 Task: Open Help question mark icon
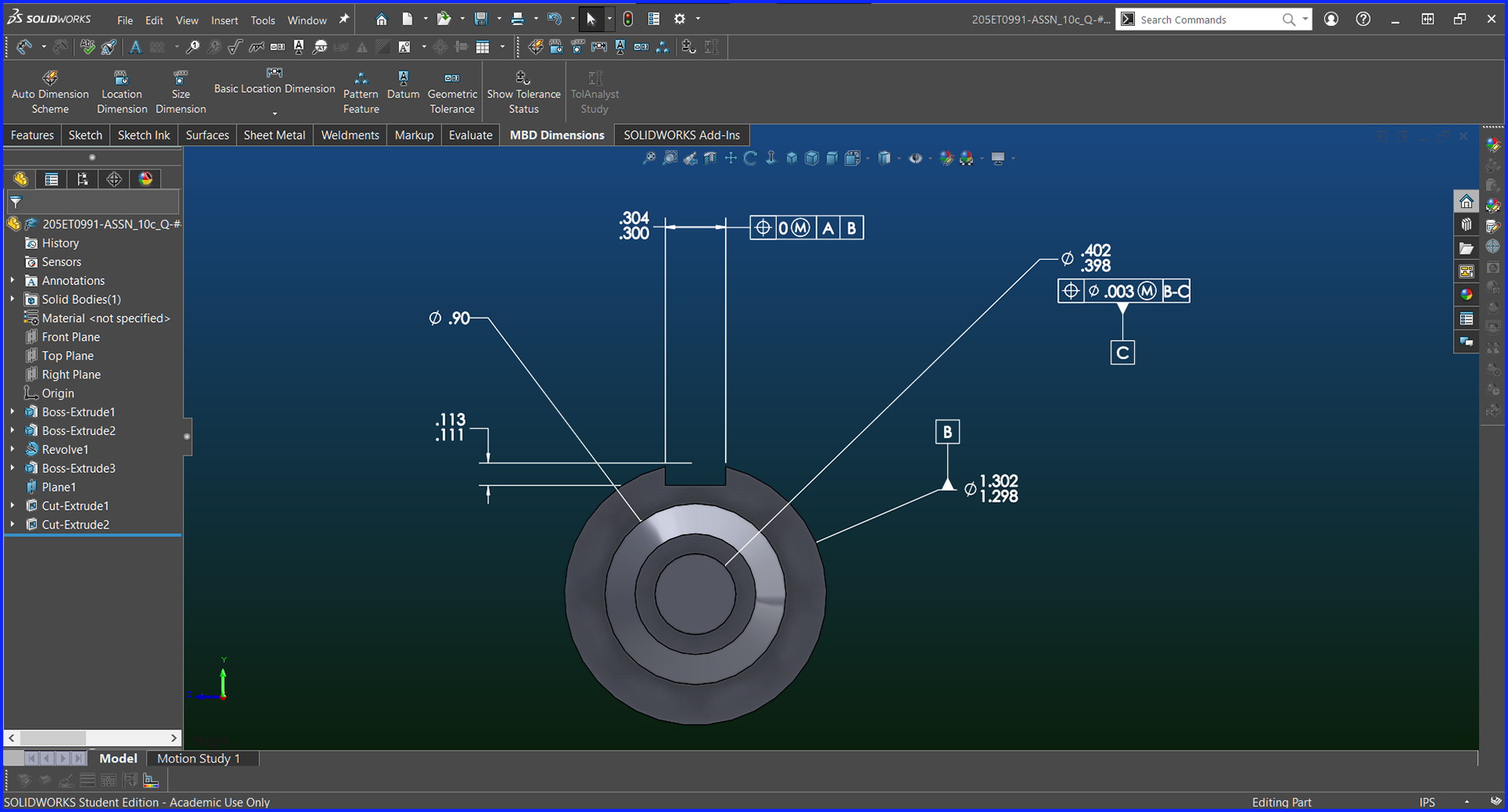1363,19
